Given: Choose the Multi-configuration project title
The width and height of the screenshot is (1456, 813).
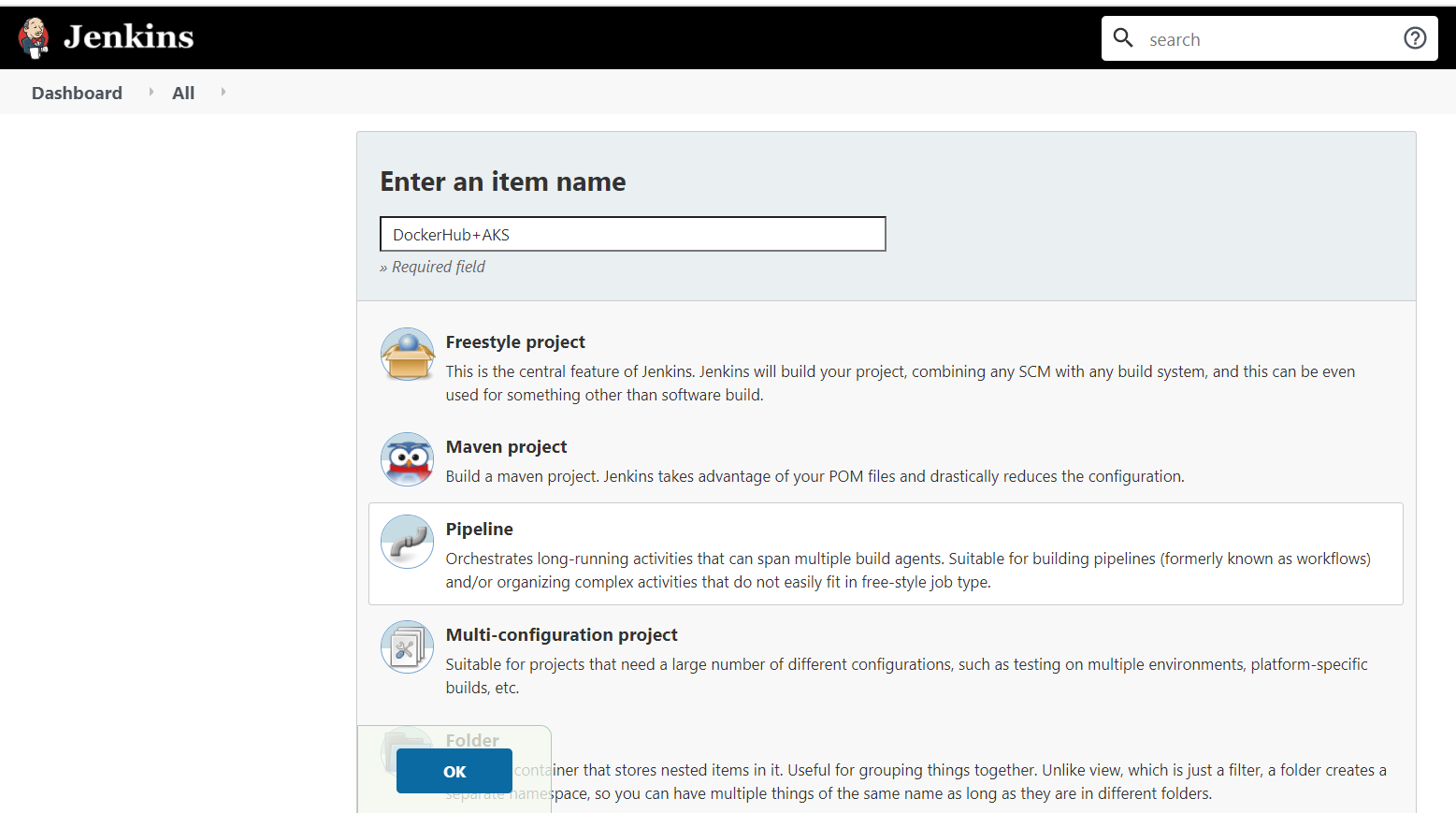Looking at the screenshot, I should pos(561,635).
